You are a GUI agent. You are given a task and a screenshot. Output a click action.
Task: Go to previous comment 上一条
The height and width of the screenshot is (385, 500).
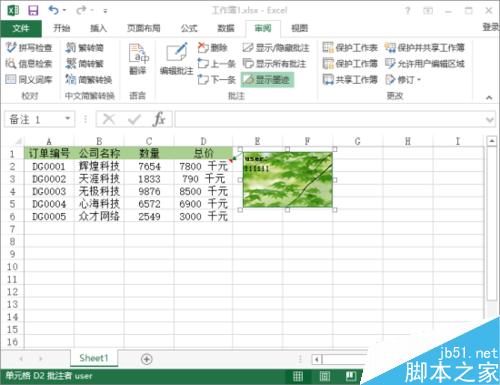pos(216,63)
